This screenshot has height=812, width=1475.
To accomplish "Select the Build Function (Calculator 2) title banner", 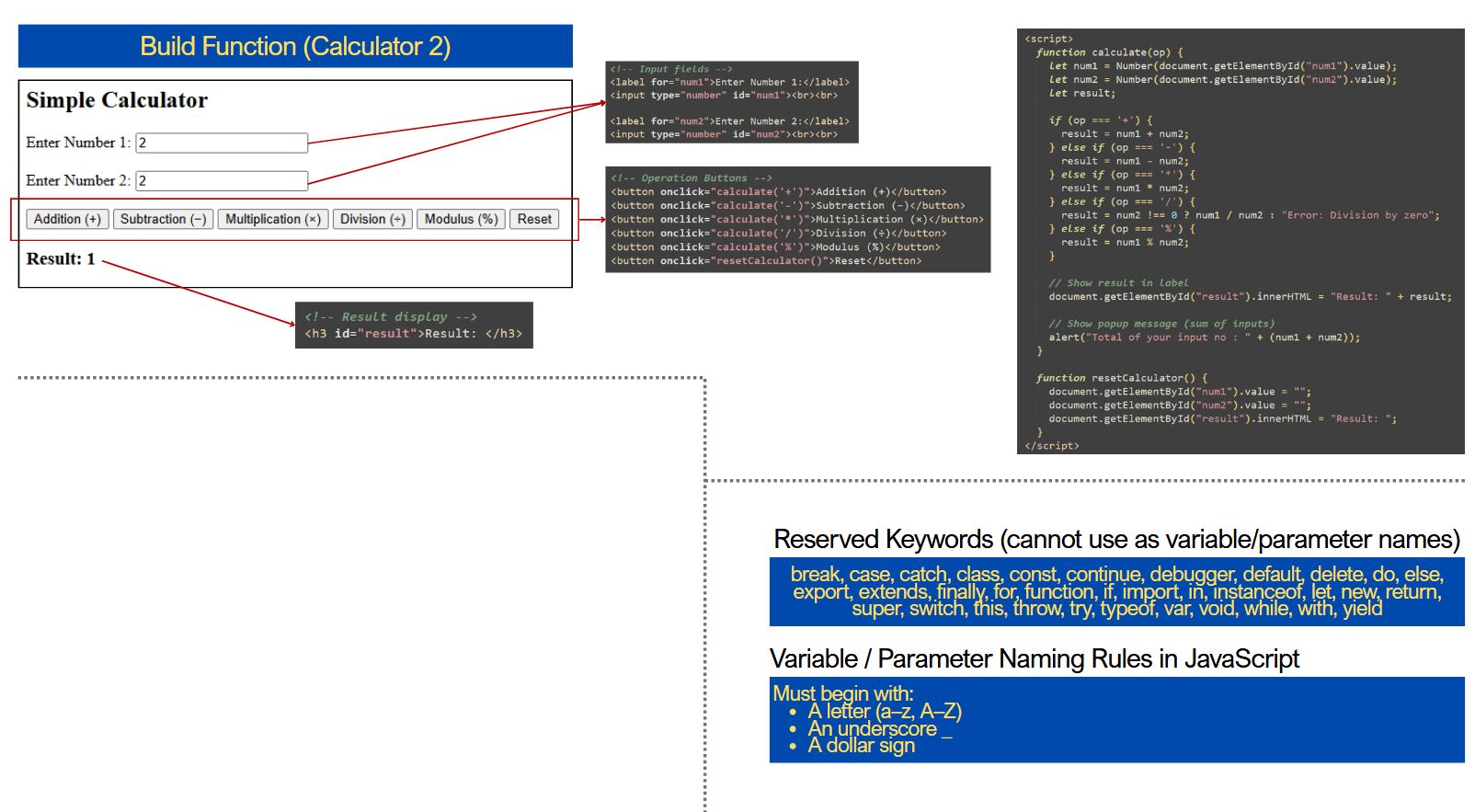I will click(x=295, y=46).
